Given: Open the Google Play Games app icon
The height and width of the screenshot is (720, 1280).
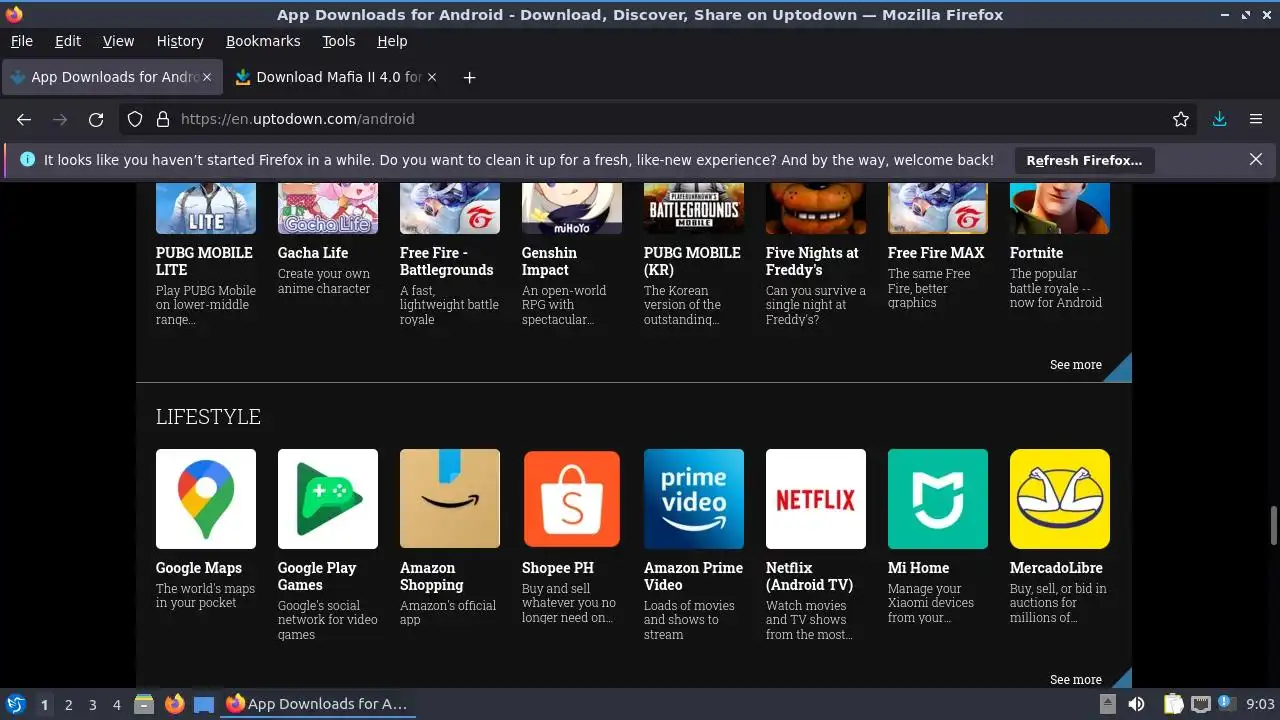Looking at the screenshot, I should pos(328,499).
